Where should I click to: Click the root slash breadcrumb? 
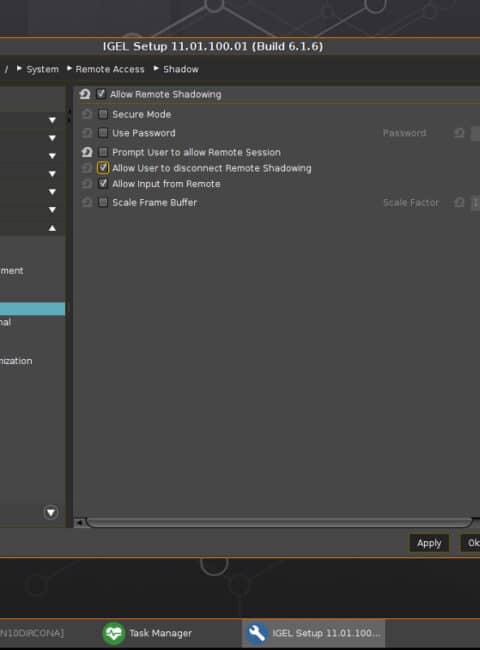(x=6, y=69)
